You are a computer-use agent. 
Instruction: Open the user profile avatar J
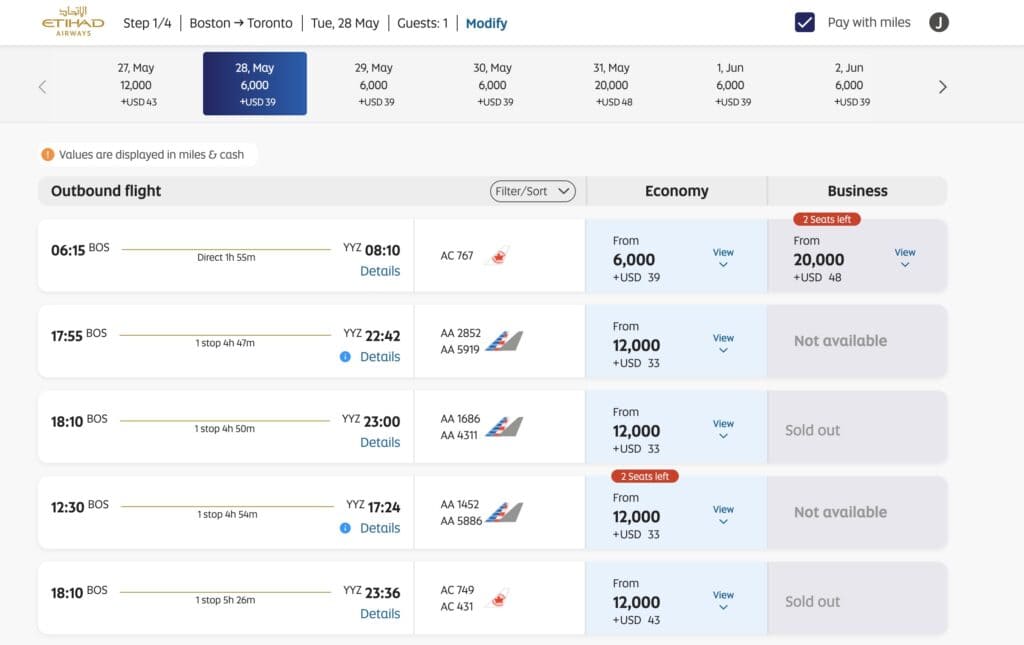938,23
